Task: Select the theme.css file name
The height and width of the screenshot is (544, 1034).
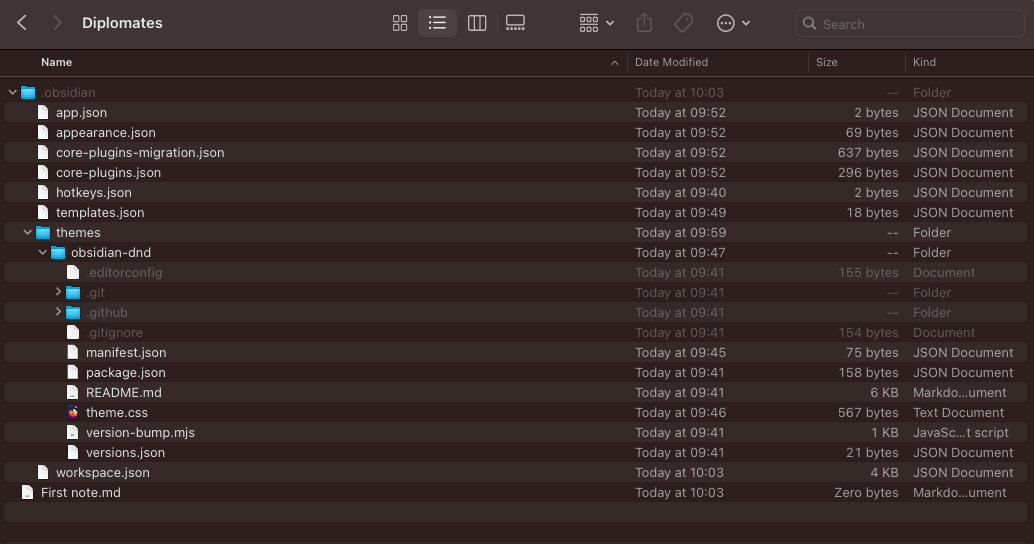Action: 117,412
